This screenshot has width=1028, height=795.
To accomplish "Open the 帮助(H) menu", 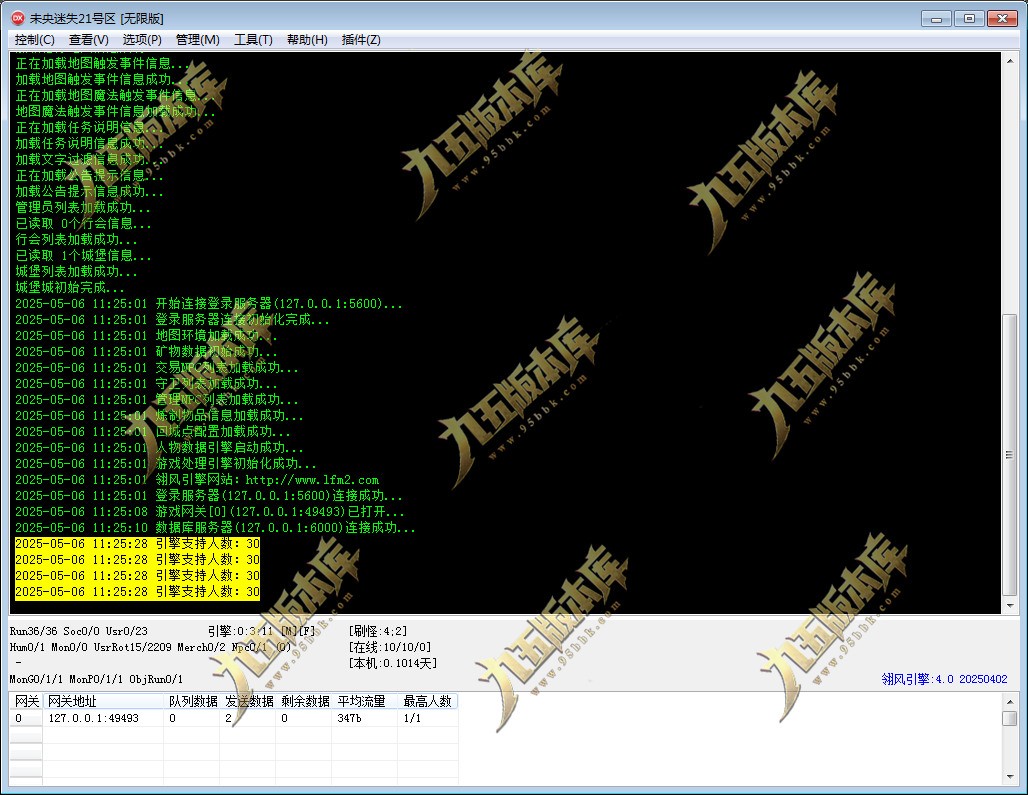I will click(307, 40).
